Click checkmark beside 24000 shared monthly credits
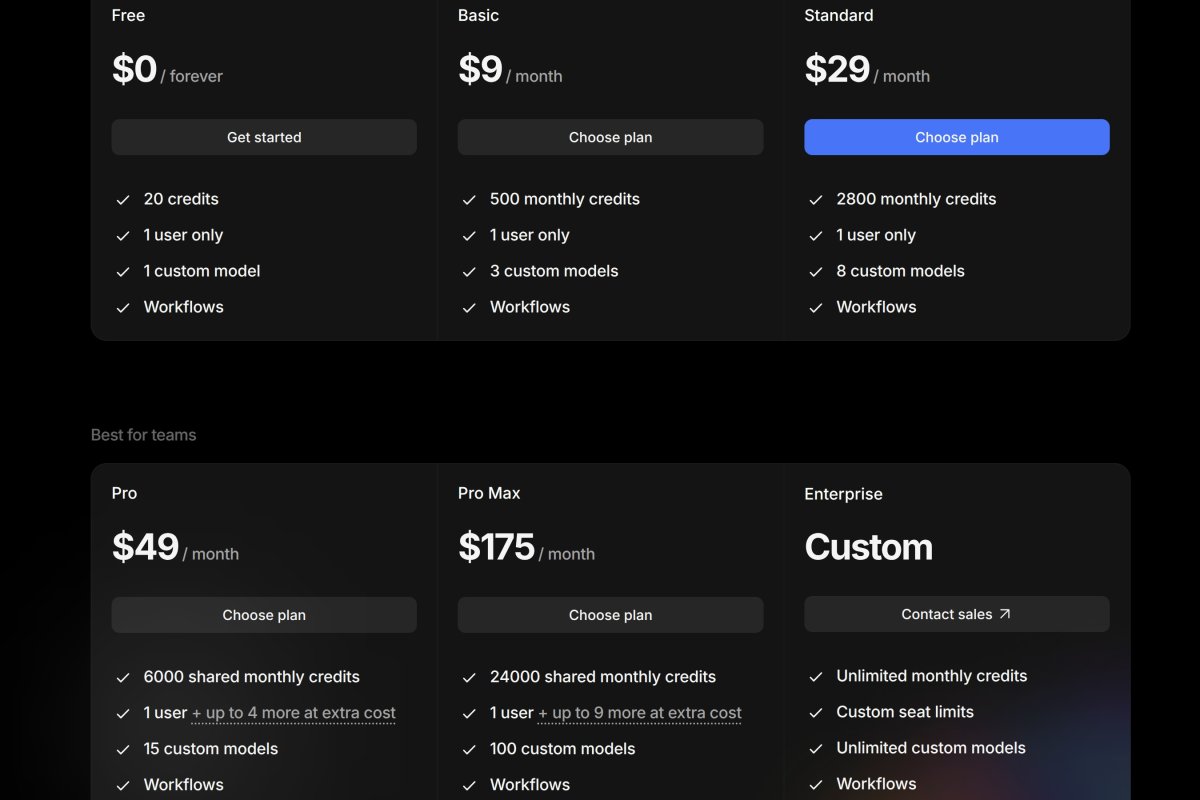 [x=469, y=678]
